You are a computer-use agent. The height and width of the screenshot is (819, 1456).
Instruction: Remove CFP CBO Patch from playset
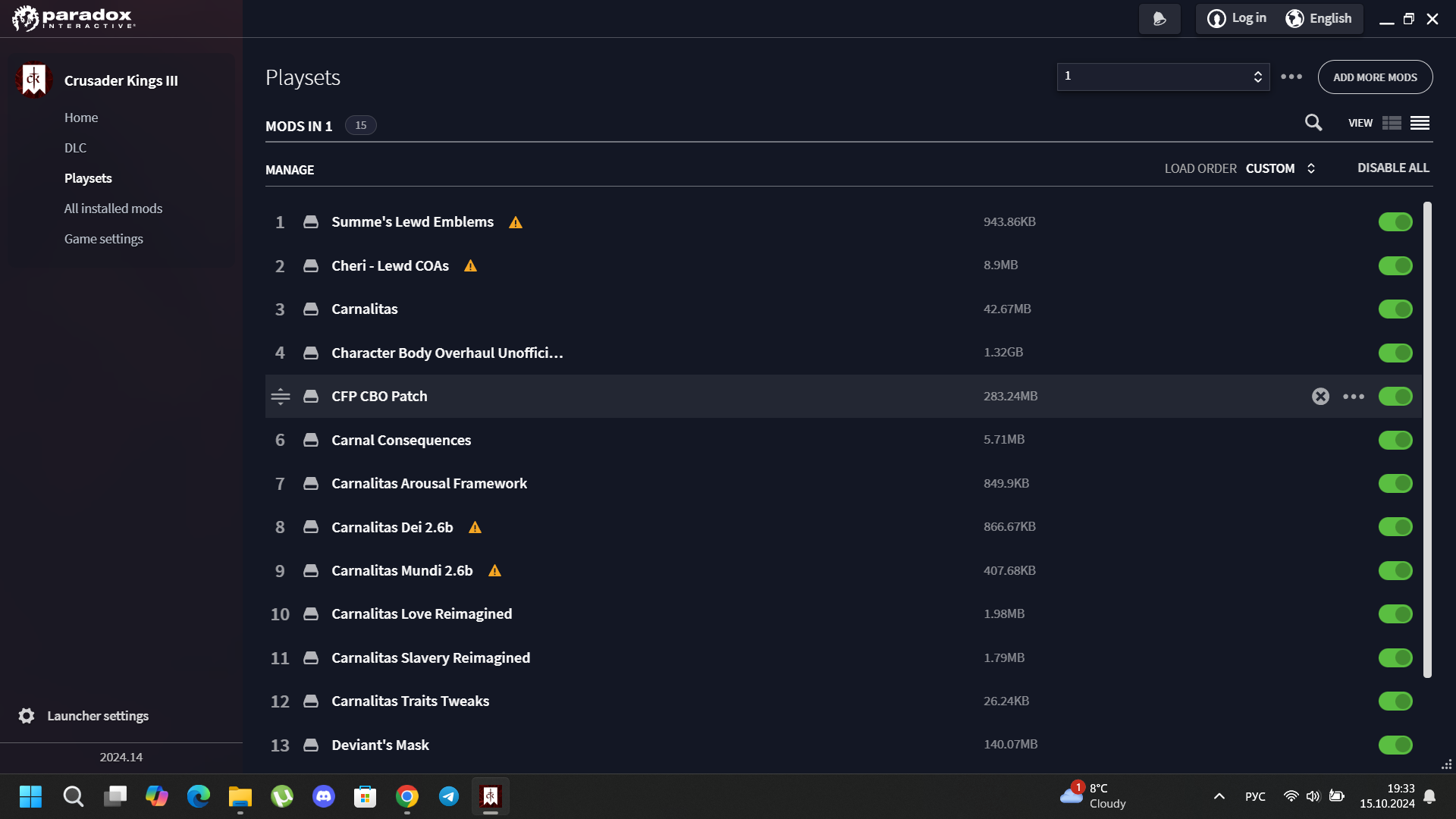tap(1320, 397)
